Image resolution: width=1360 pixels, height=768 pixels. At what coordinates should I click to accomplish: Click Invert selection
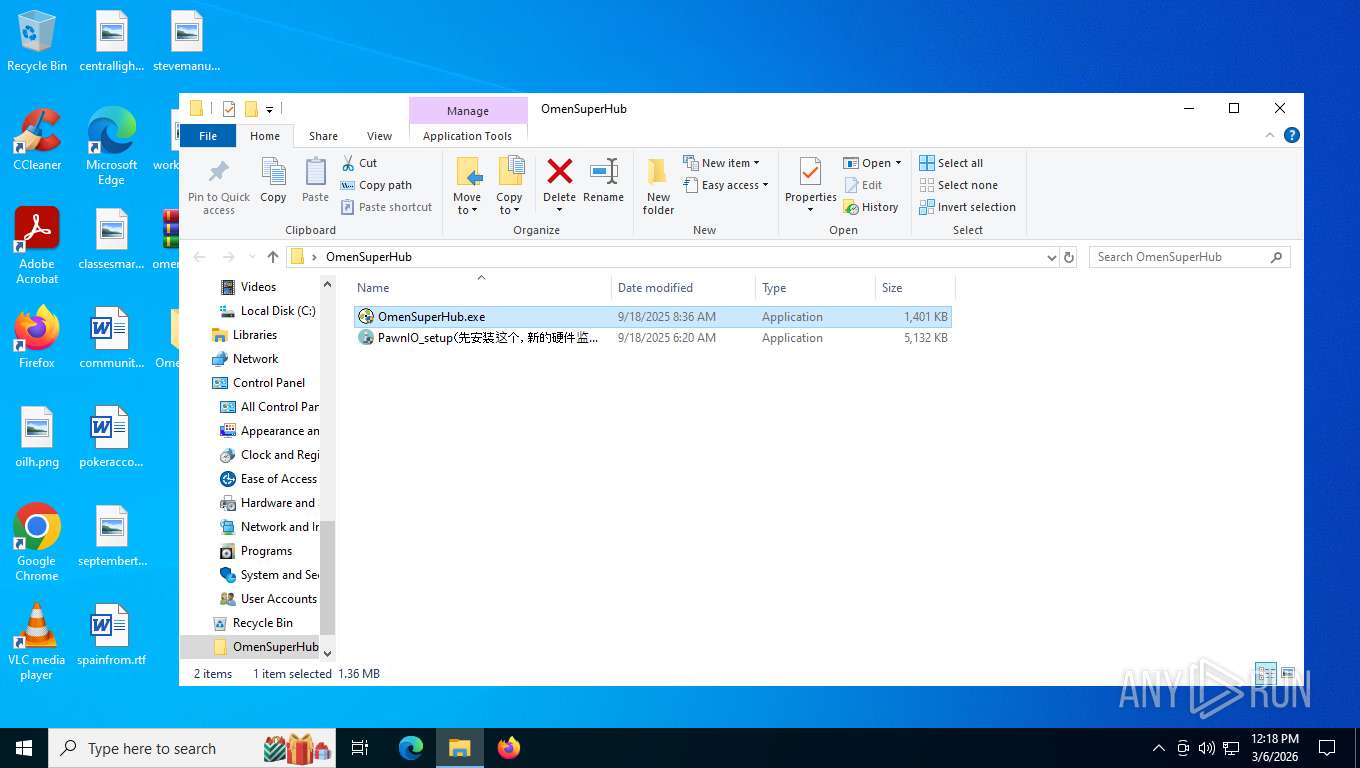[967, 207]
